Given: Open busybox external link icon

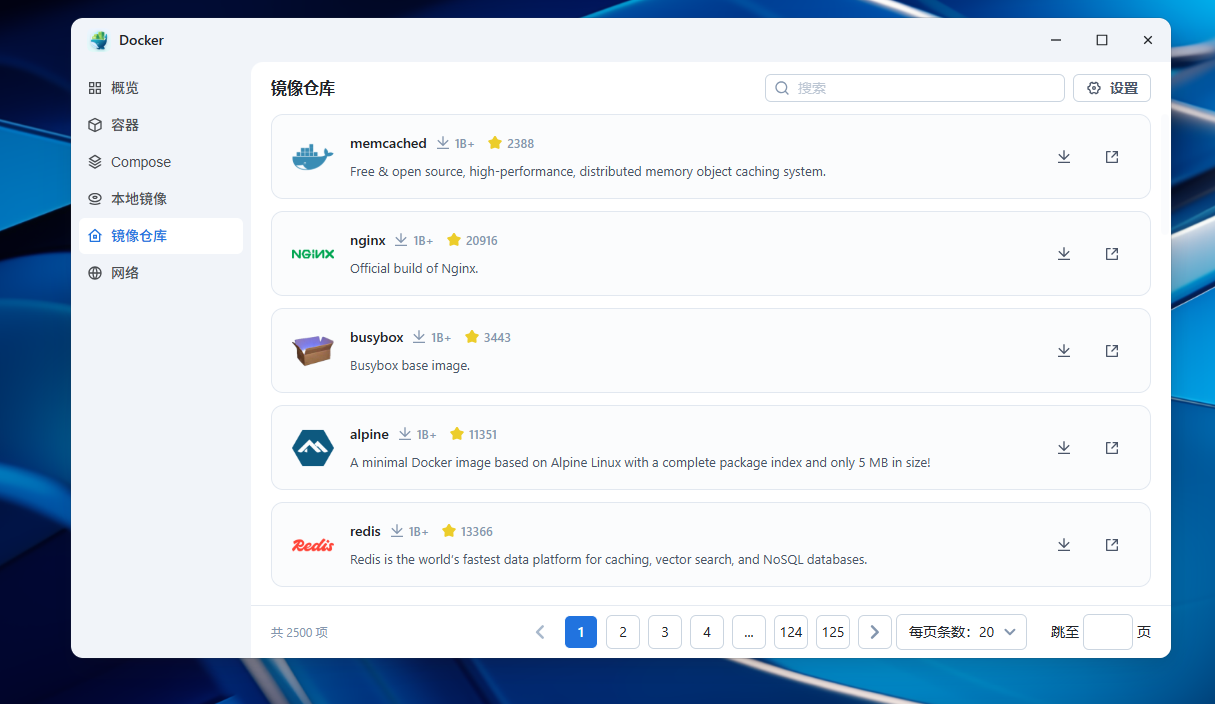Looking at the screenshot, I should tap(1112, 351).
